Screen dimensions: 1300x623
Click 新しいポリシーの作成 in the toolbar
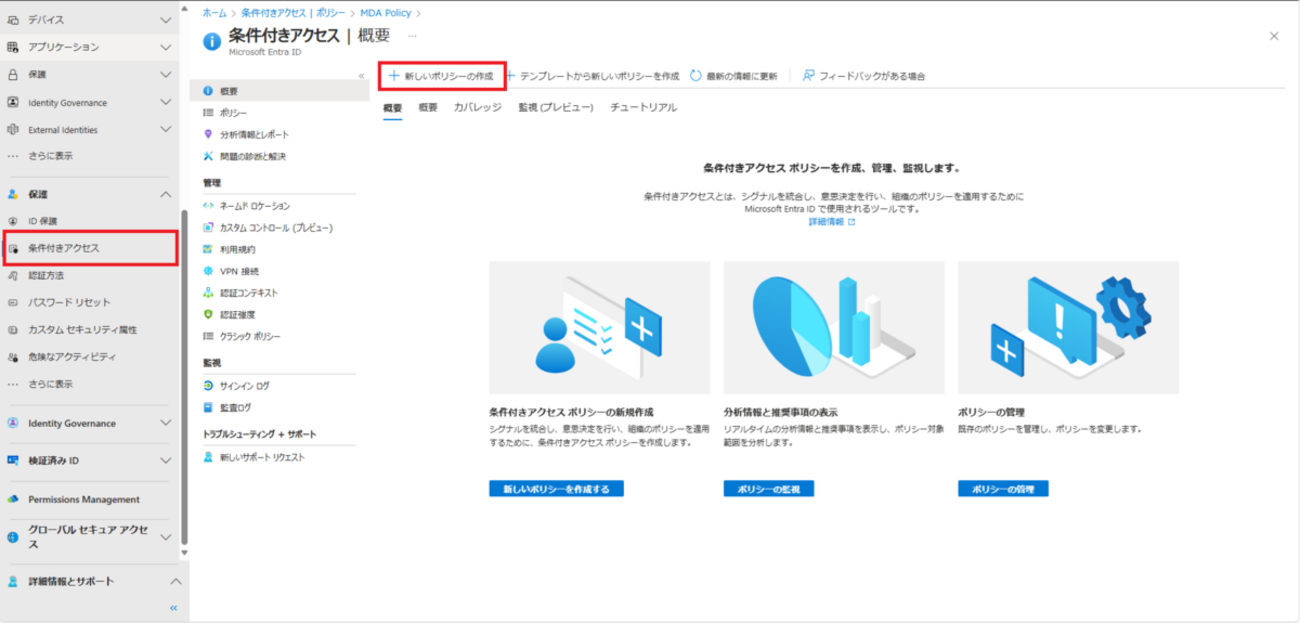(x=441, y=76)
